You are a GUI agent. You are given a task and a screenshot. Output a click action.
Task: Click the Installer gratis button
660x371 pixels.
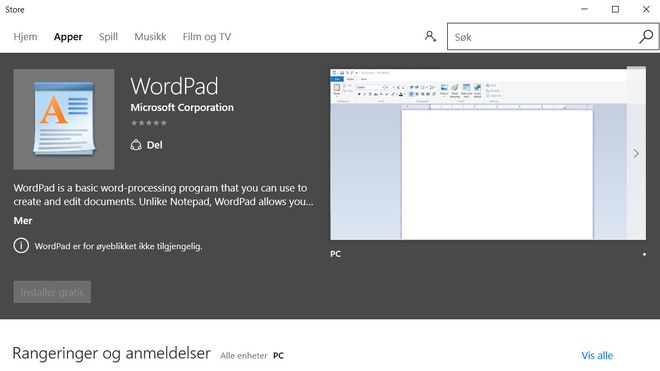[x=52, y=292]
